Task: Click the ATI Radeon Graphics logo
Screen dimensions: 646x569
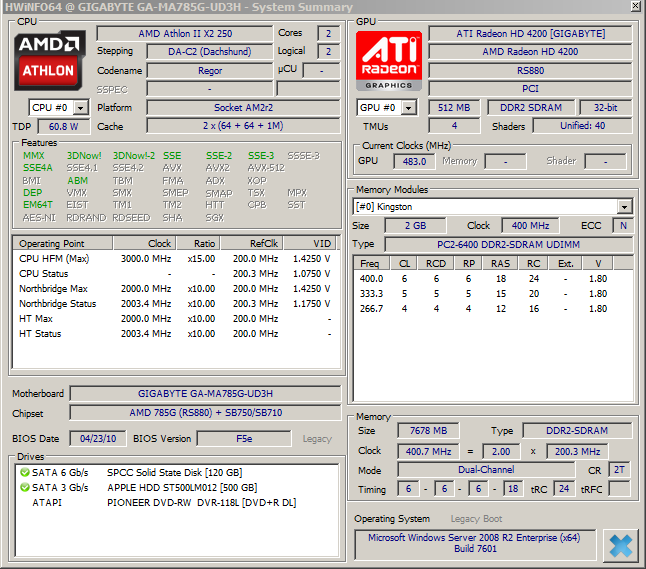Action: [x=389, y=61]
